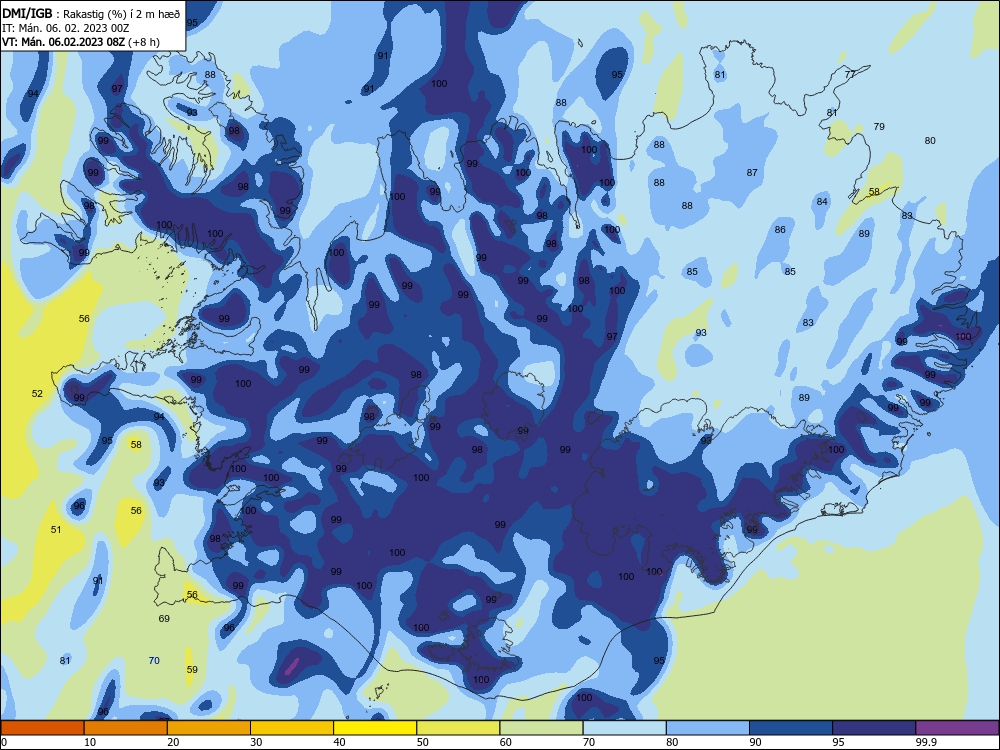Viewport: 1000px width, 750px height.
Task: Pick the 20–30 amber legend color band
Action: click(x=209, y=728)
